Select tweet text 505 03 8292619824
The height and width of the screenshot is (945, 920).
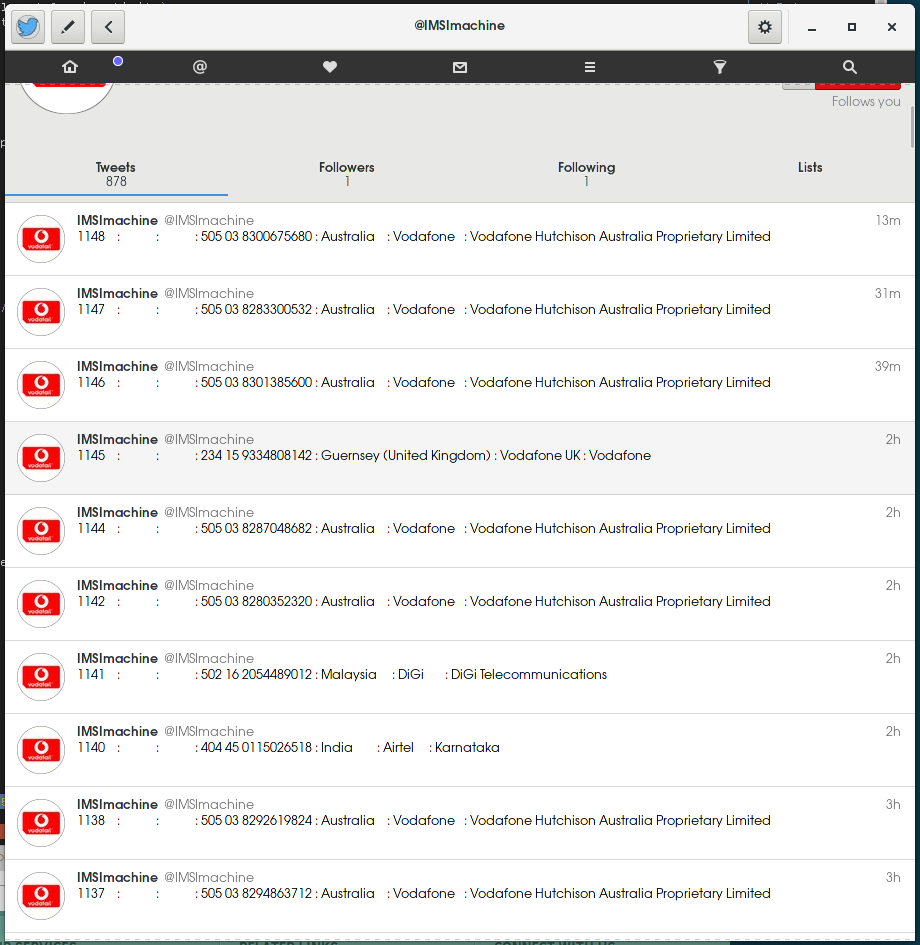click(424, 820)
